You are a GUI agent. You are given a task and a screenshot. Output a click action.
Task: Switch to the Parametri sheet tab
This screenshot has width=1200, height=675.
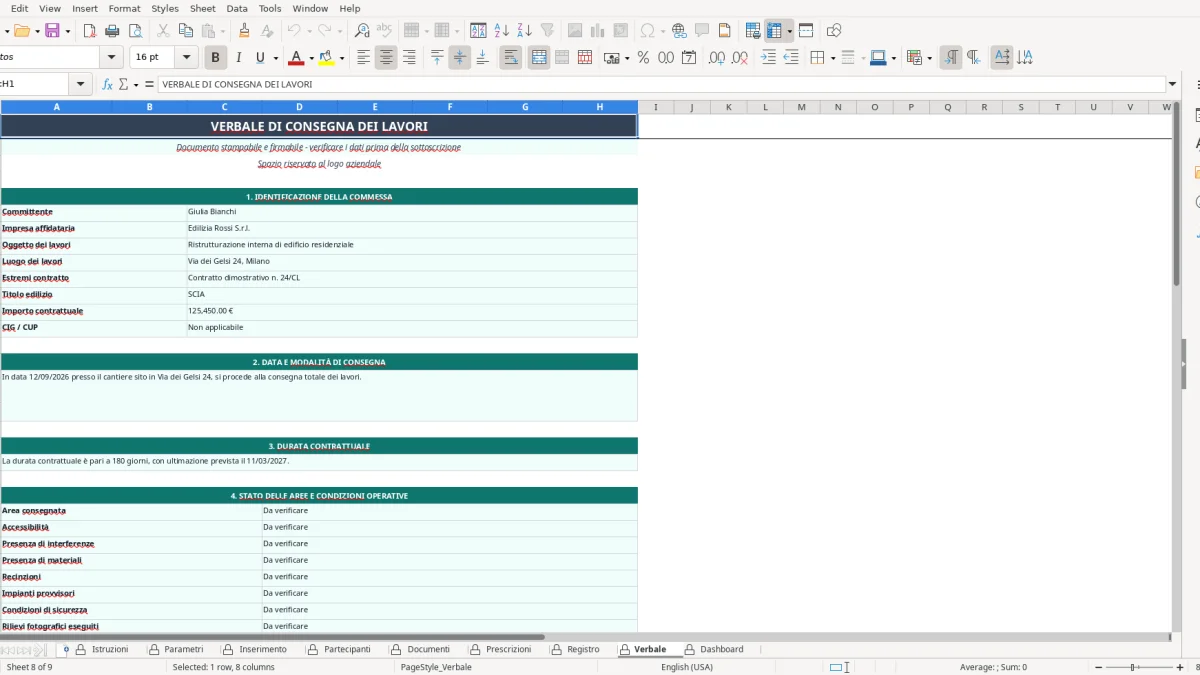click(183, 650)
